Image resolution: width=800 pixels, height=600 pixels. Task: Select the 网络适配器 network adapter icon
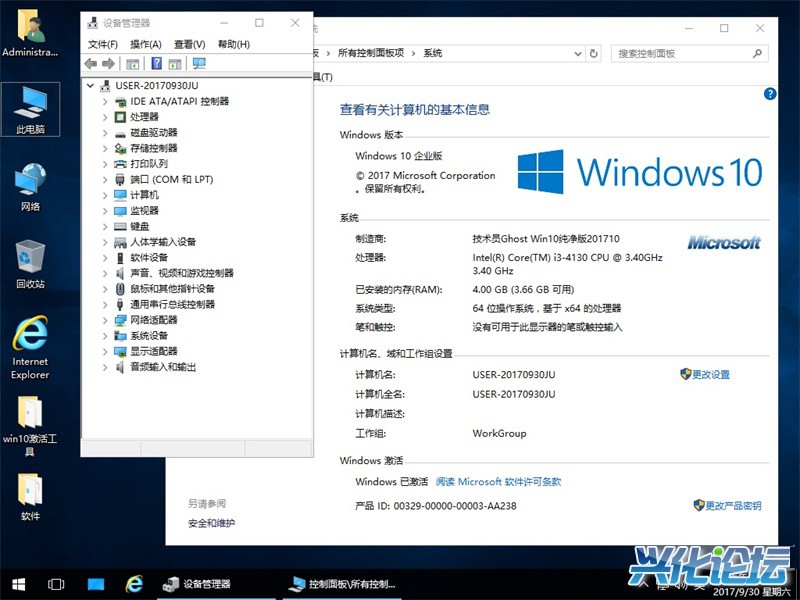pyautogui.click(x=120, y=320)
